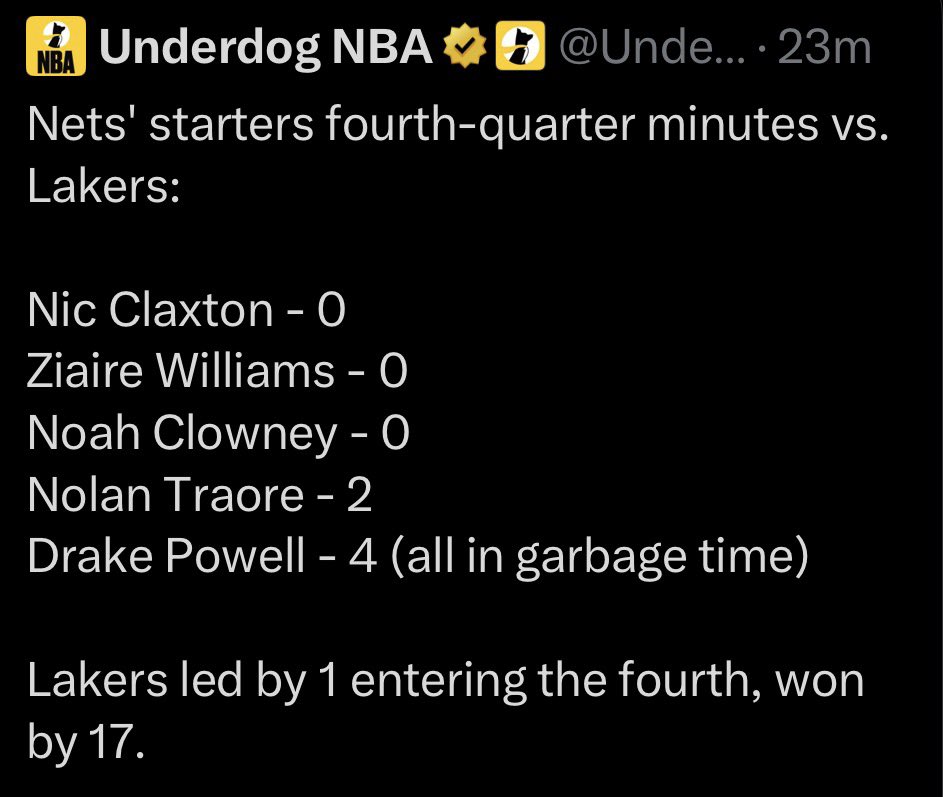Click the Ziaire Williams - 0 line
The image size is (943, 797).
tap(217, 372)
